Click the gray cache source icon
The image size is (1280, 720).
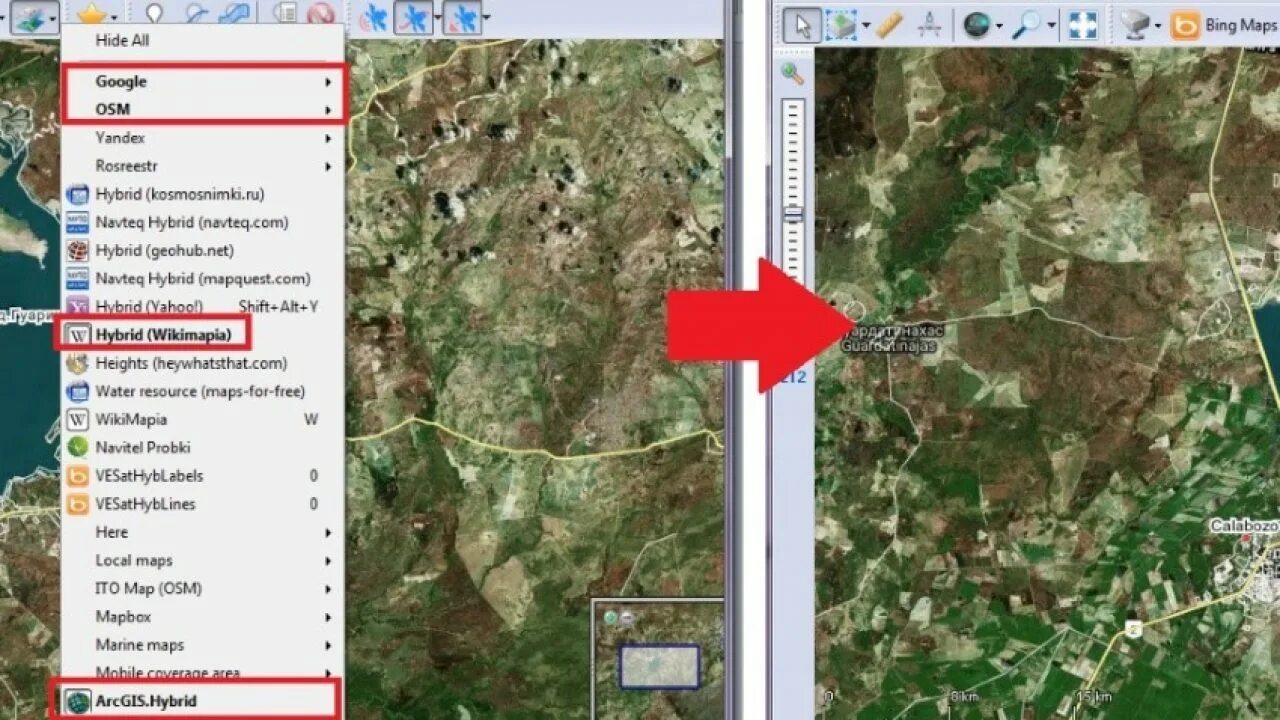1134,25
